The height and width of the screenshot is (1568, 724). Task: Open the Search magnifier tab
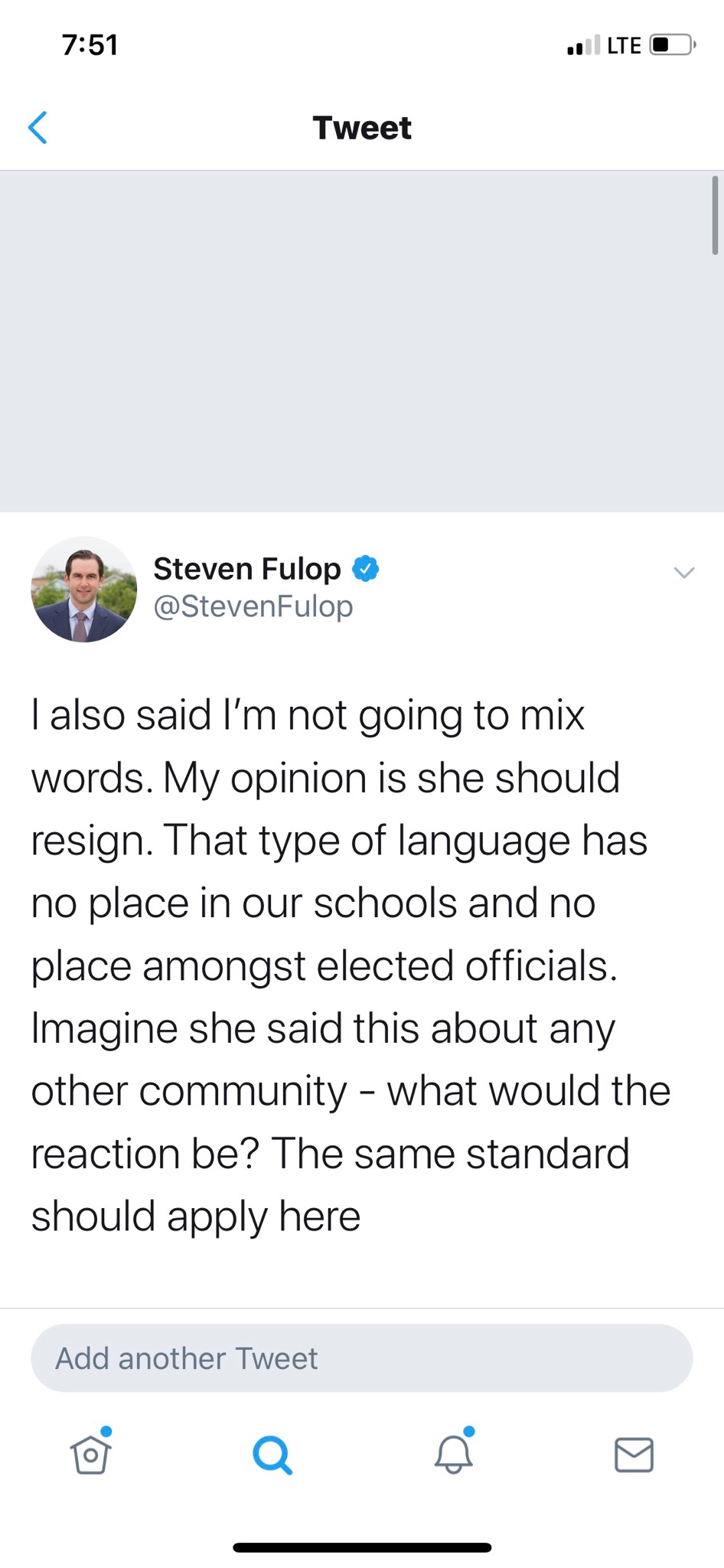click(272, 1455)
